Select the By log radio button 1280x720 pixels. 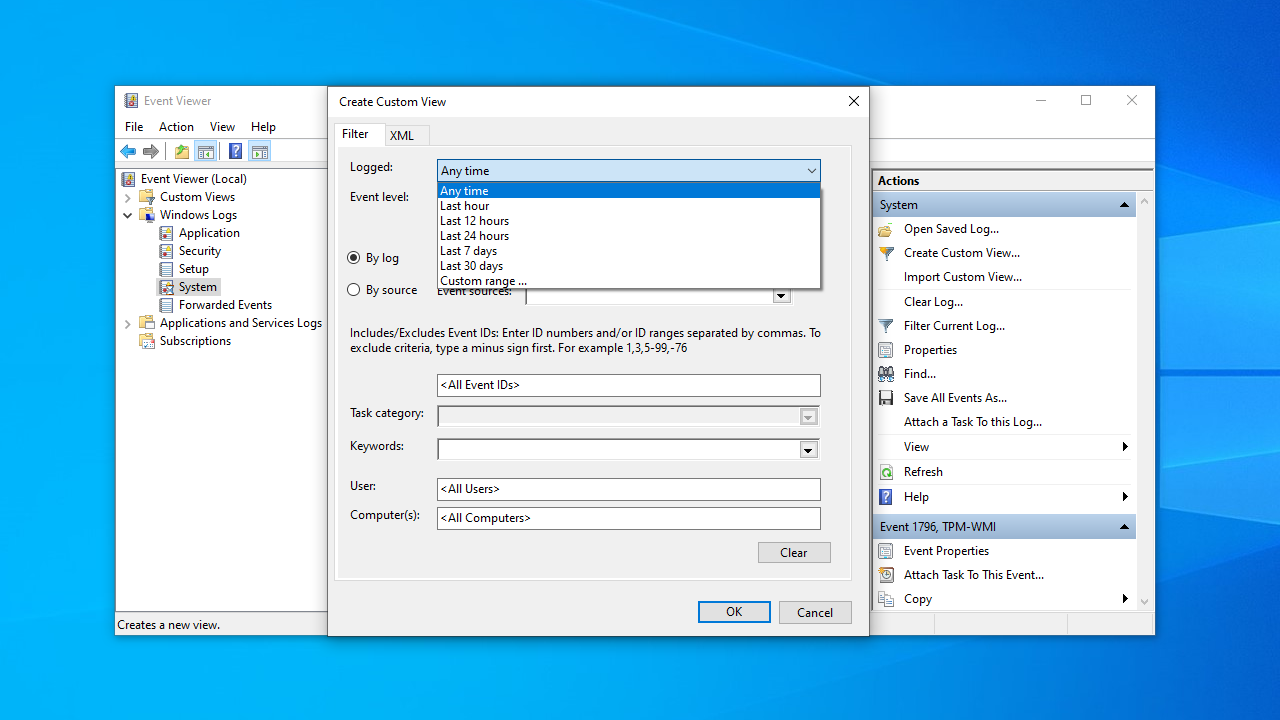(354, 258)
